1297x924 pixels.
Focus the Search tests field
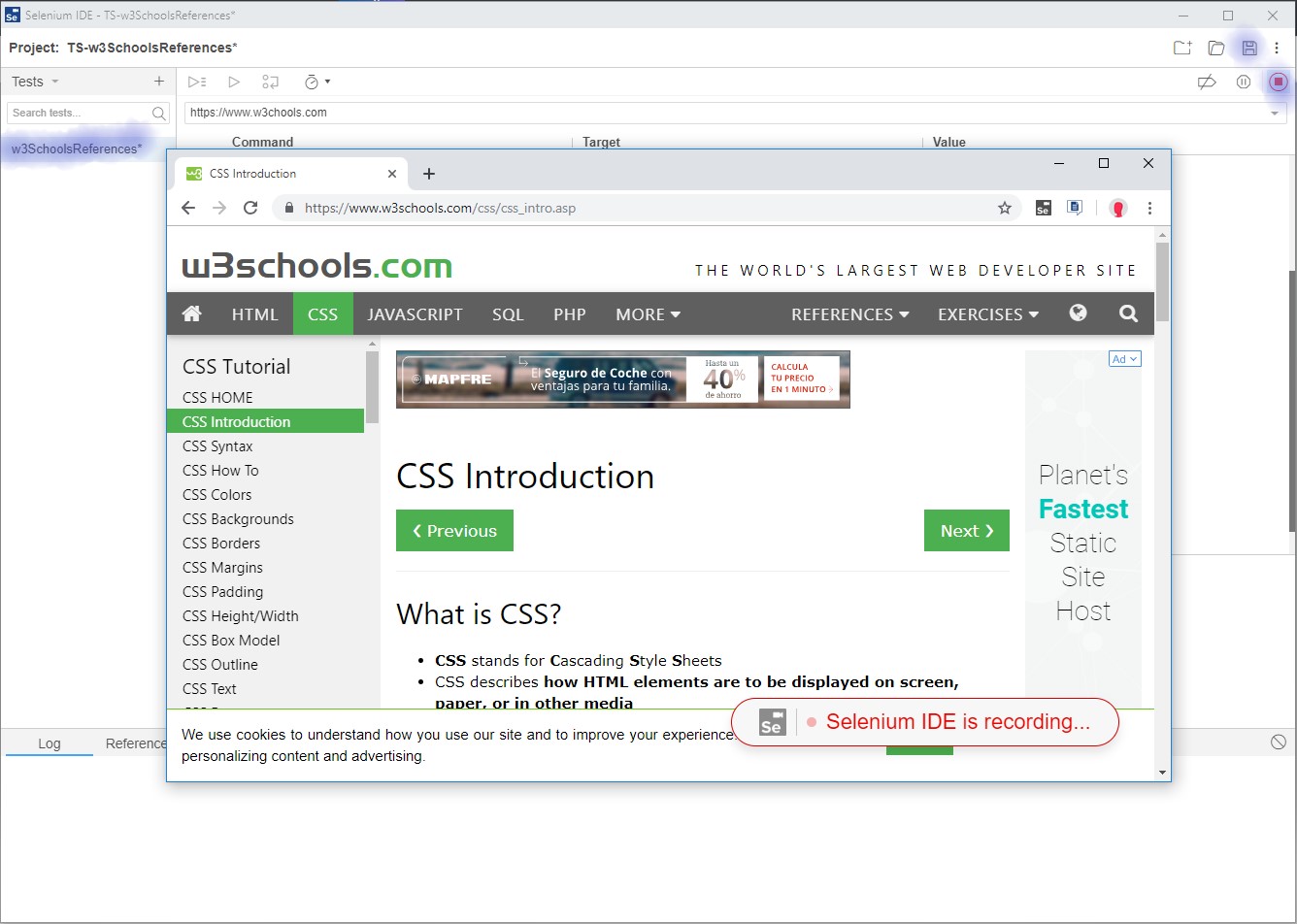(88, 113)
